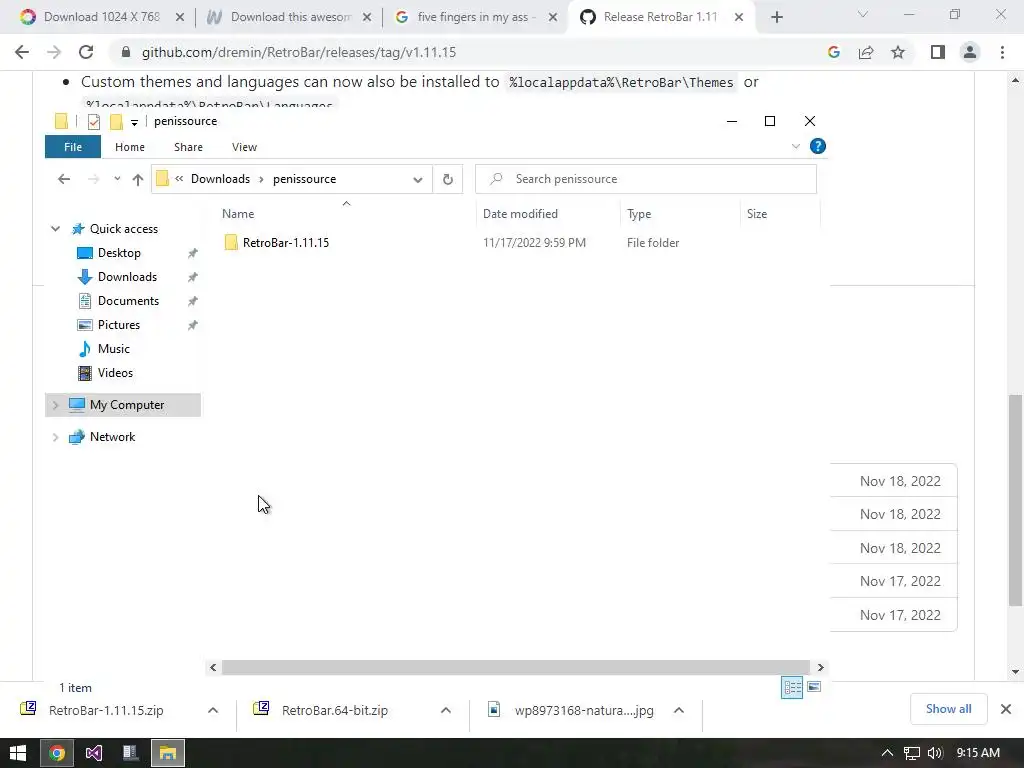
Task: Select Pictures in Quick access
Action: 118,325
